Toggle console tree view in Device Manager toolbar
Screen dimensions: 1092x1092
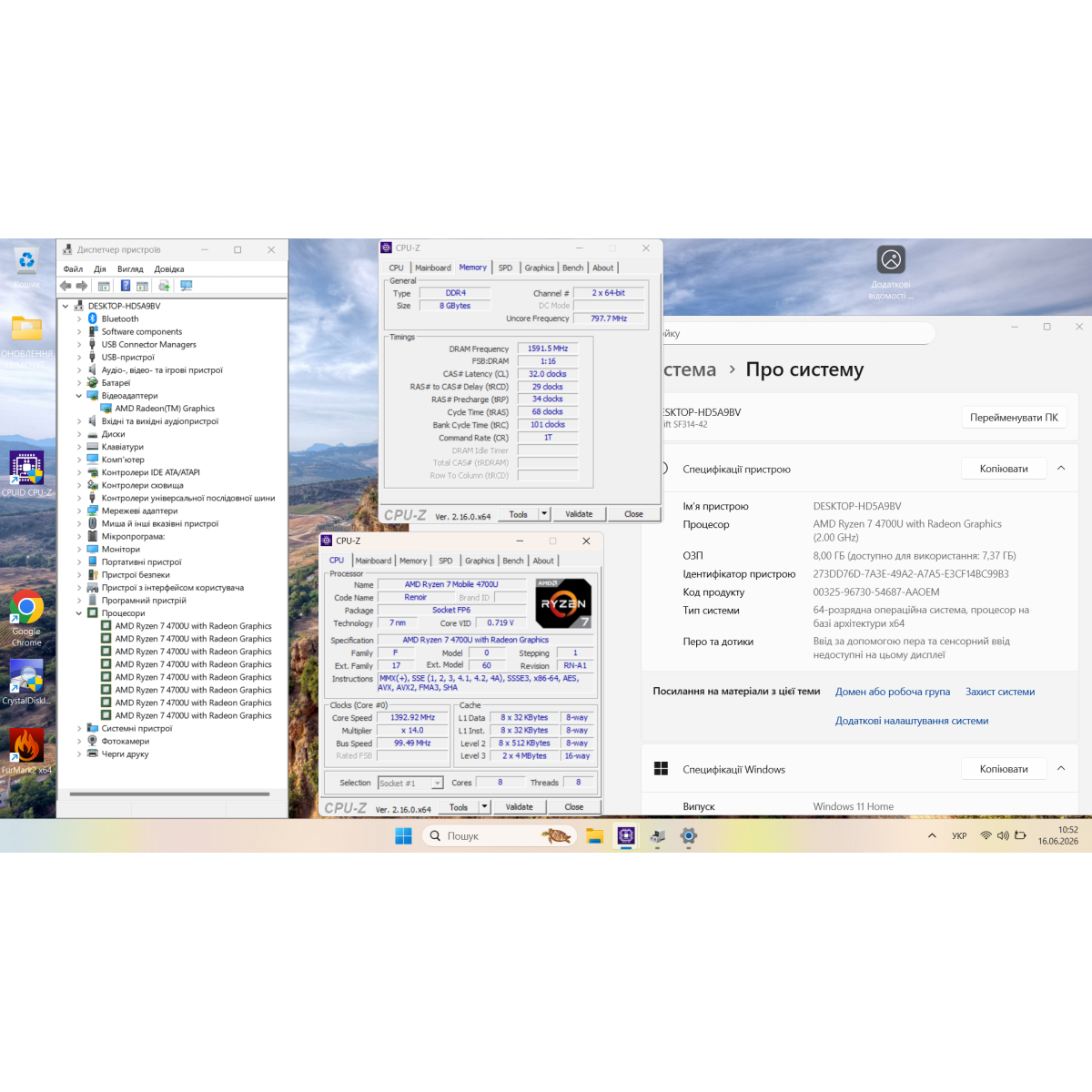coord(104,286)
